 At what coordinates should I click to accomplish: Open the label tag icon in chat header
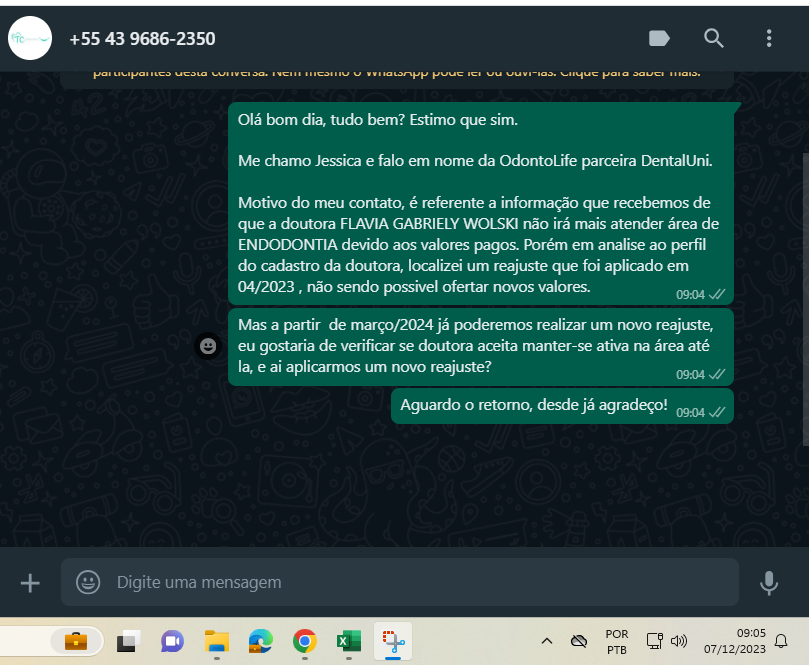(659, 38)
